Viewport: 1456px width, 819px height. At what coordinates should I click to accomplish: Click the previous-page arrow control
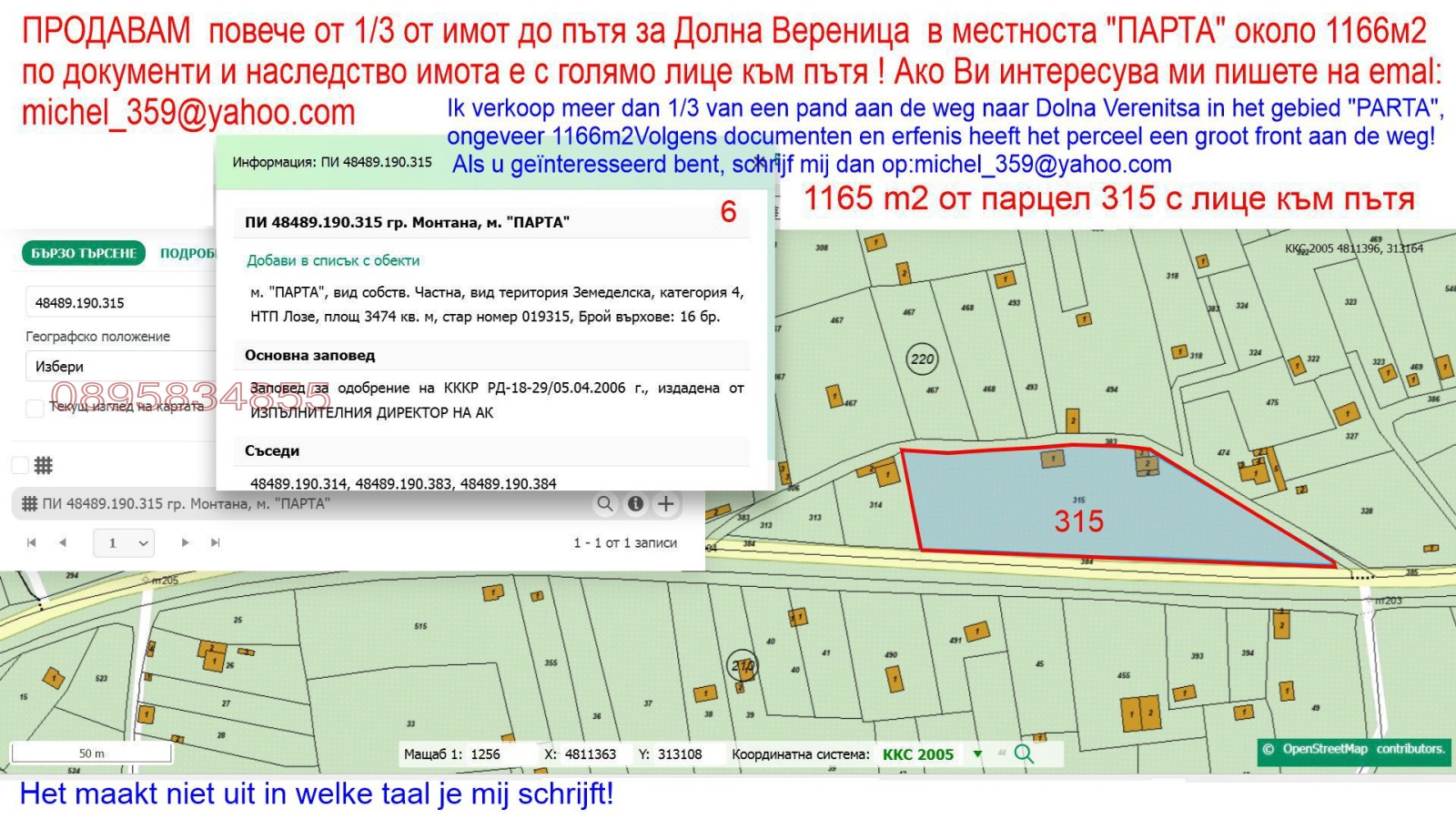point(63,542)
